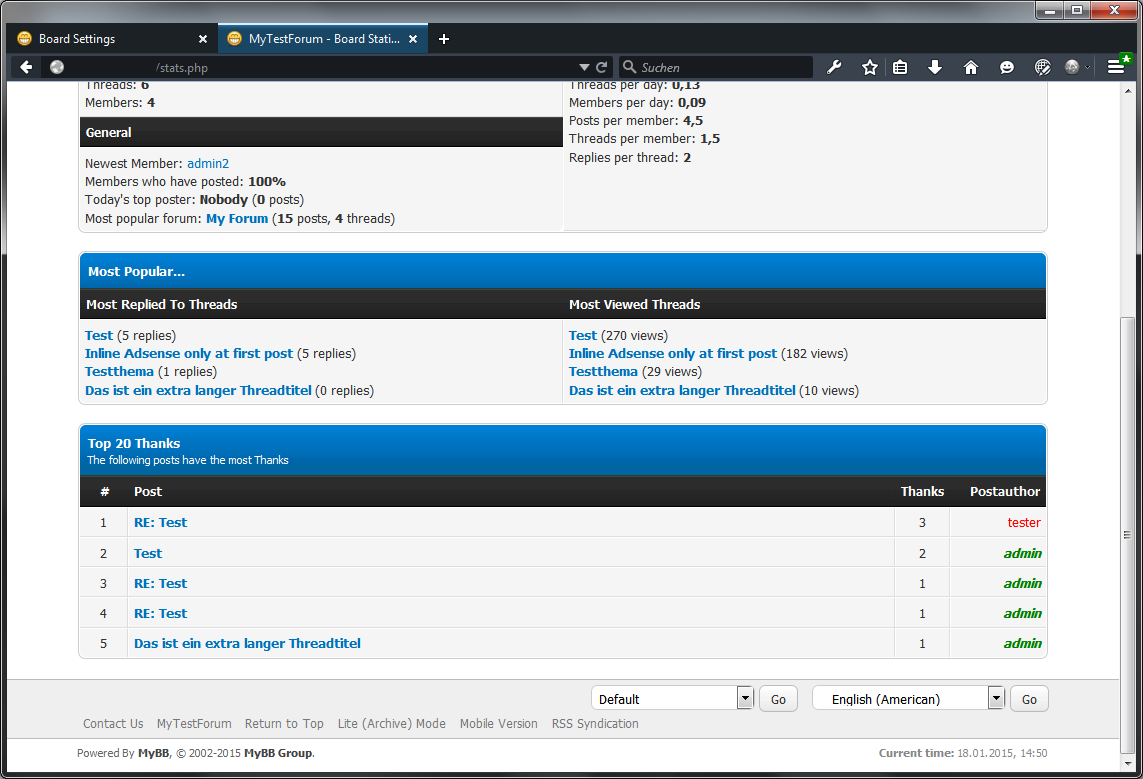1143x779 pixels.
Task: Click the browser back arrow button
Action: [x=26, y=67]
